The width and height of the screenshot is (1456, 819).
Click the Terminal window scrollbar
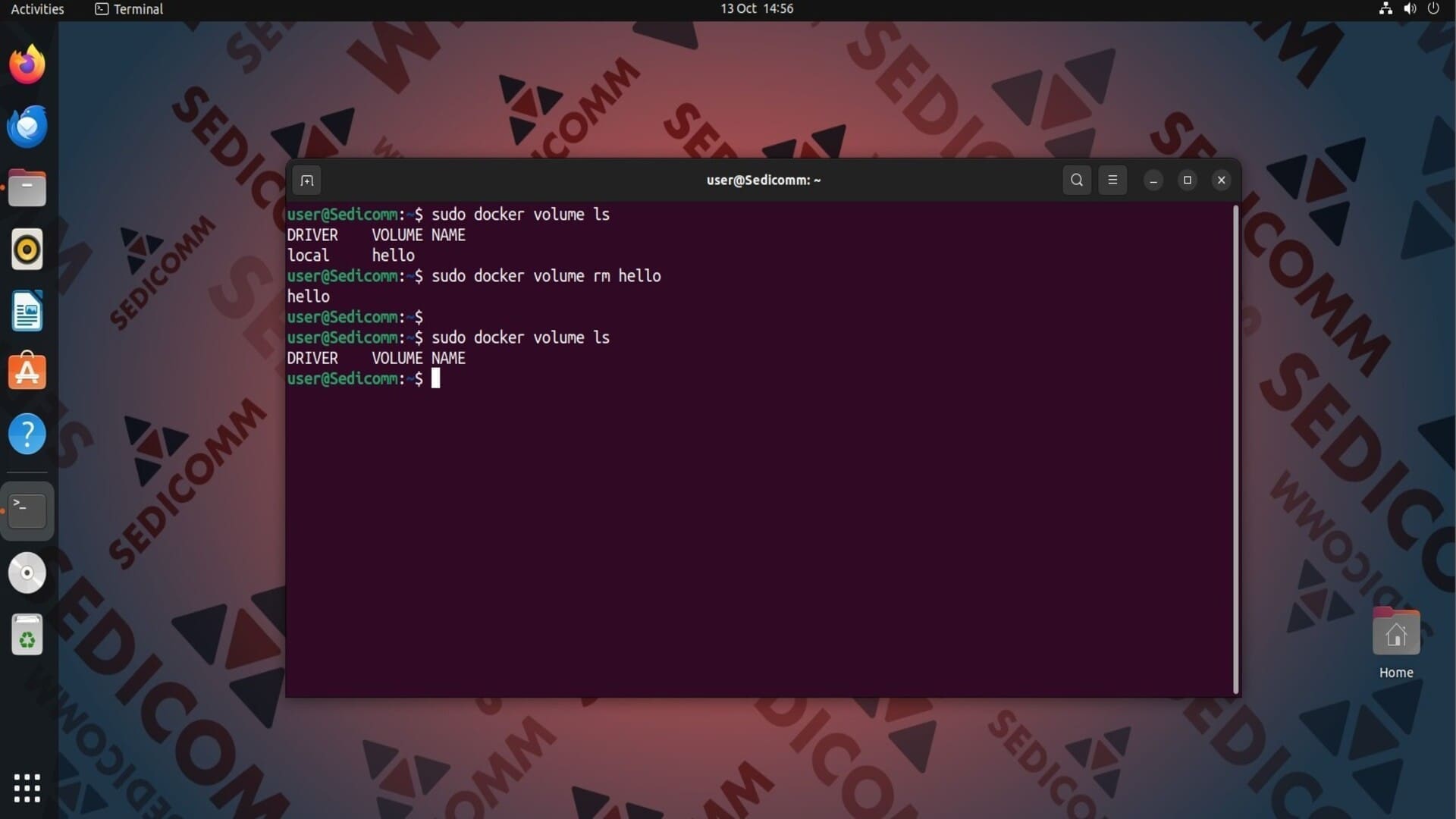[x=1236, y=449]
